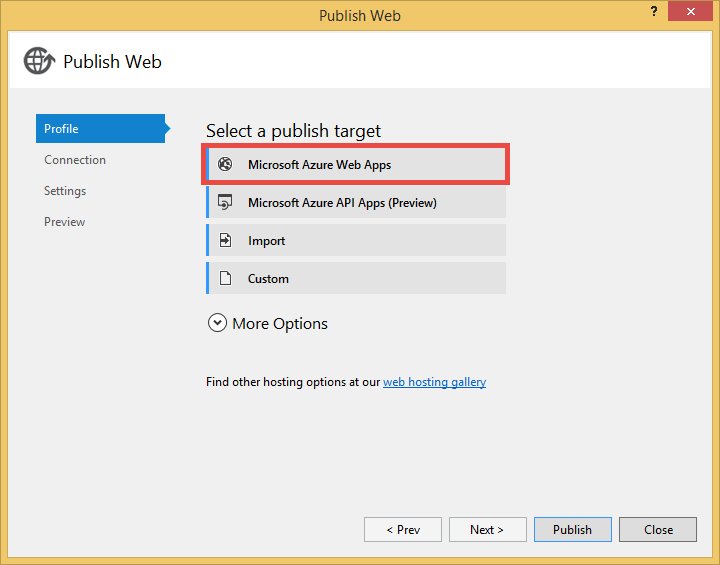Click the Select a publish target heading

(293, 131)
